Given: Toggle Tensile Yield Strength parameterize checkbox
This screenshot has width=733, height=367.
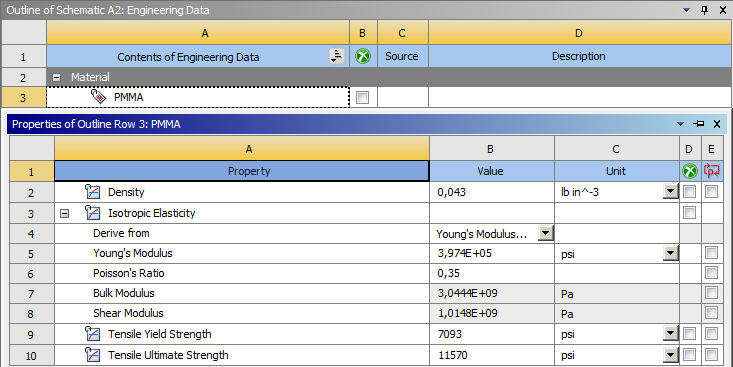Looking at the screenshot, I should coord(711,334).
